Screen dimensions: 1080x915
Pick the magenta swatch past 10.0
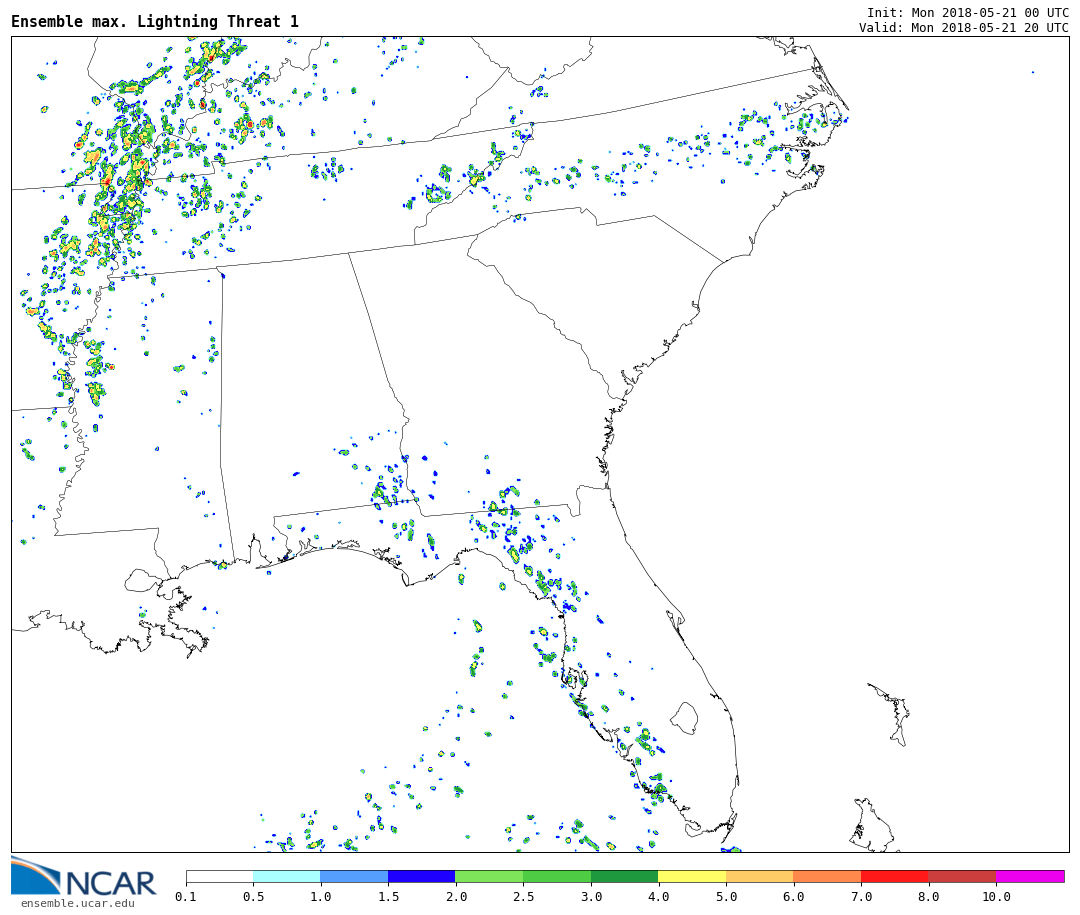(1029, 876)
